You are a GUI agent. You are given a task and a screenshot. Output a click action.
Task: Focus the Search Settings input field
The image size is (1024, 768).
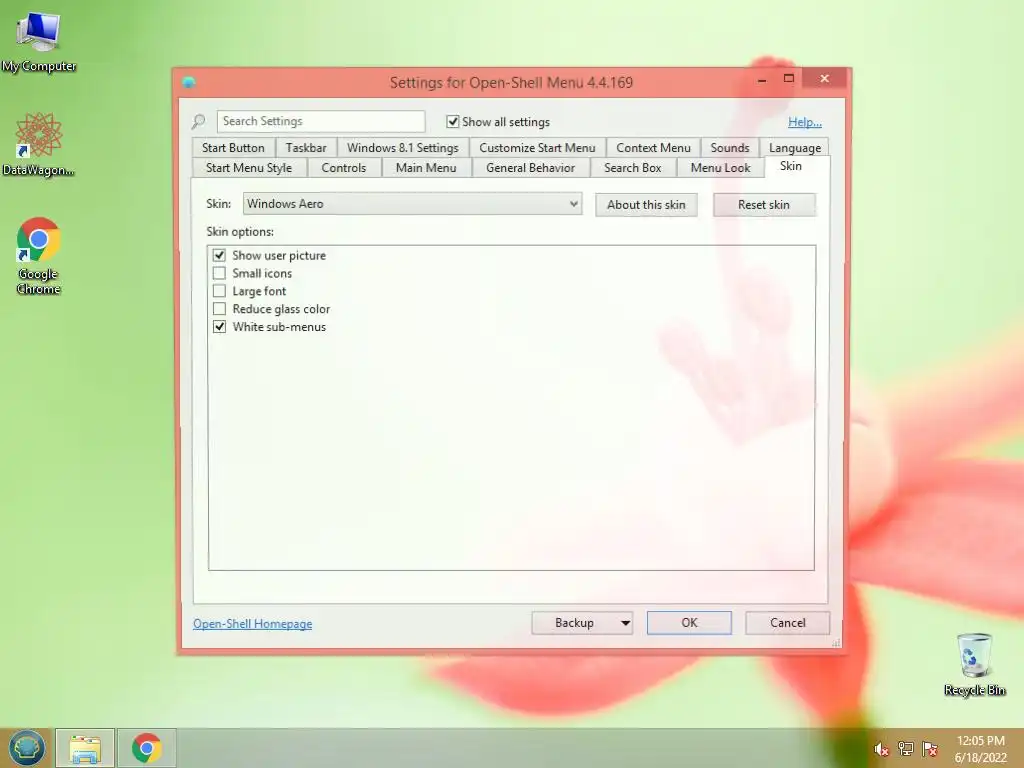click(x=321, y=121)
